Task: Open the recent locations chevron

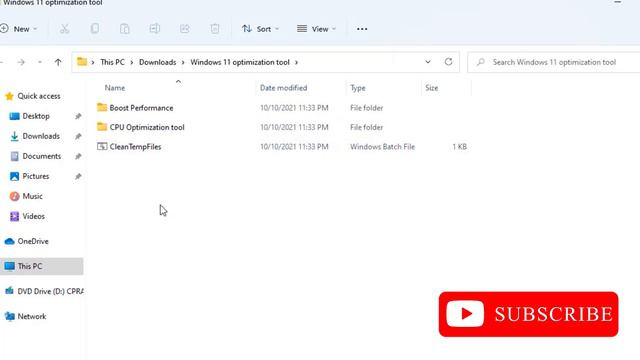Action: pyautogui.click(x=40, y=62)
